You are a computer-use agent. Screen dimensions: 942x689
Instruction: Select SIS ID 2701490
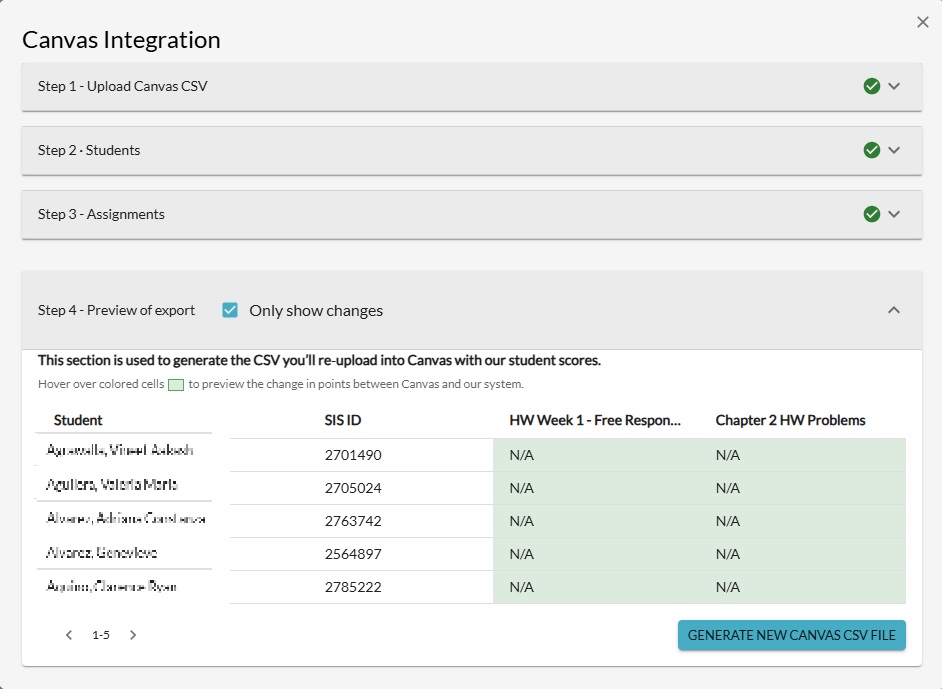(353, 455)
